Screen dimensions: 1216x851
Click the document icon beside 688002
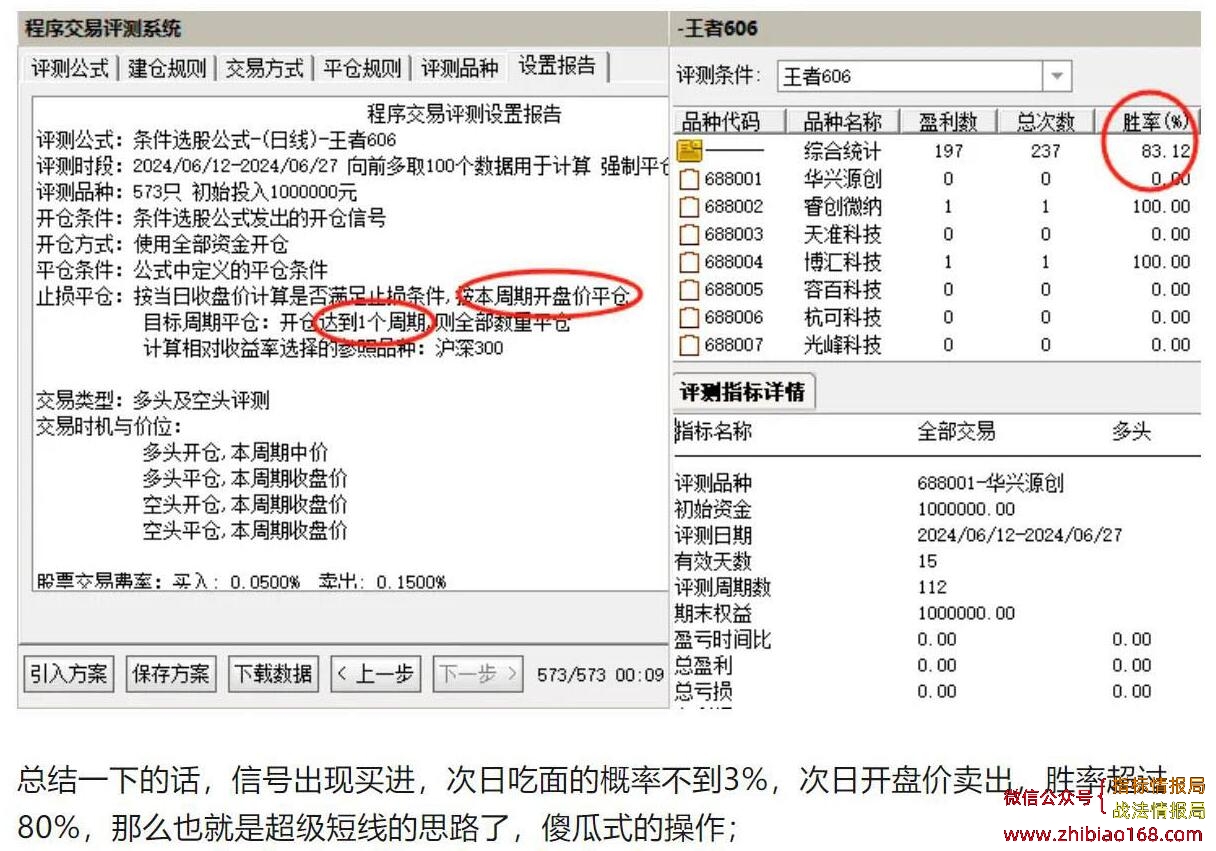click(x=689, y=207)
